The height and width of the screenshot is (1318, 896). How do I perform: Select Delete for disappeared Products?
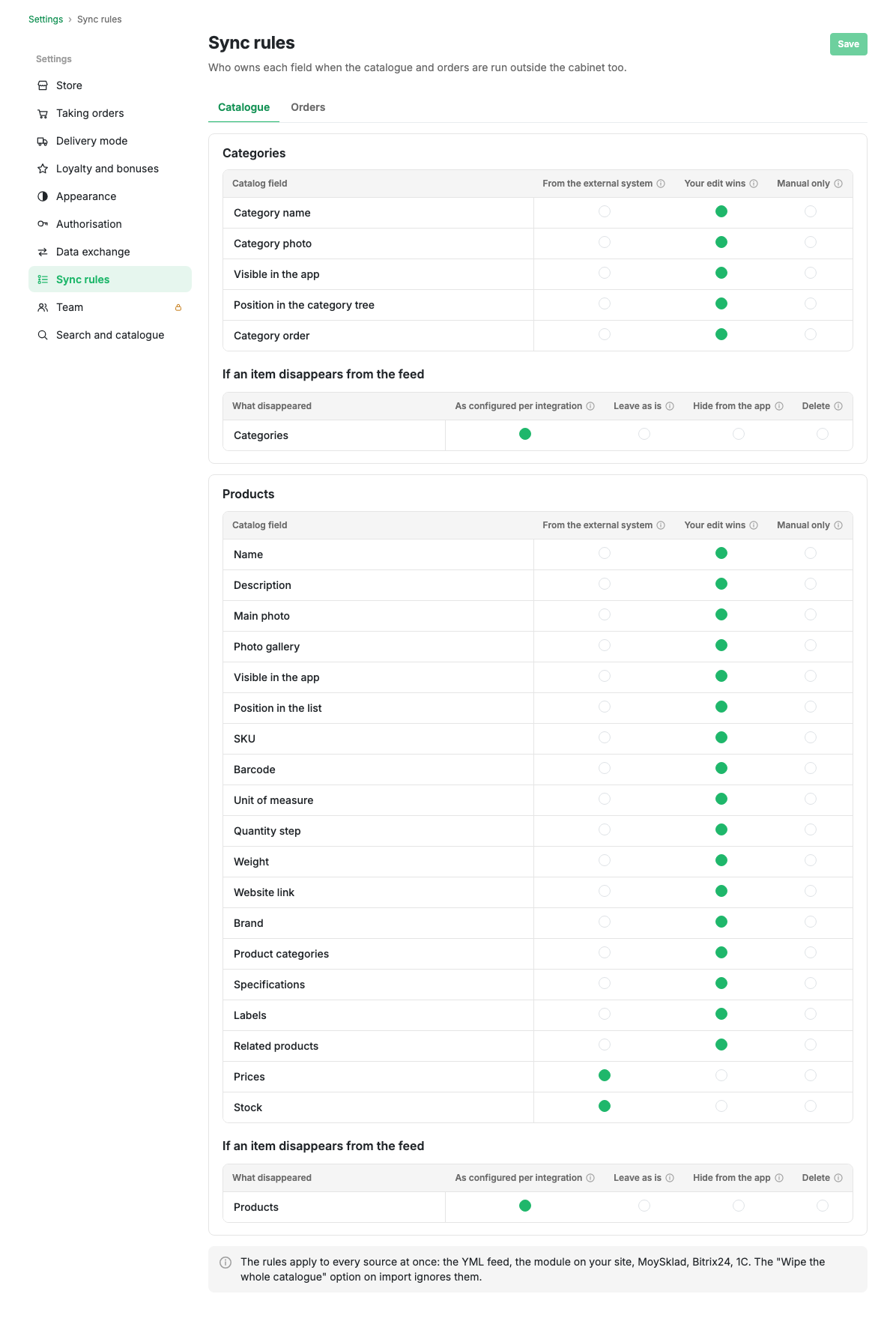pos(823,1206)
